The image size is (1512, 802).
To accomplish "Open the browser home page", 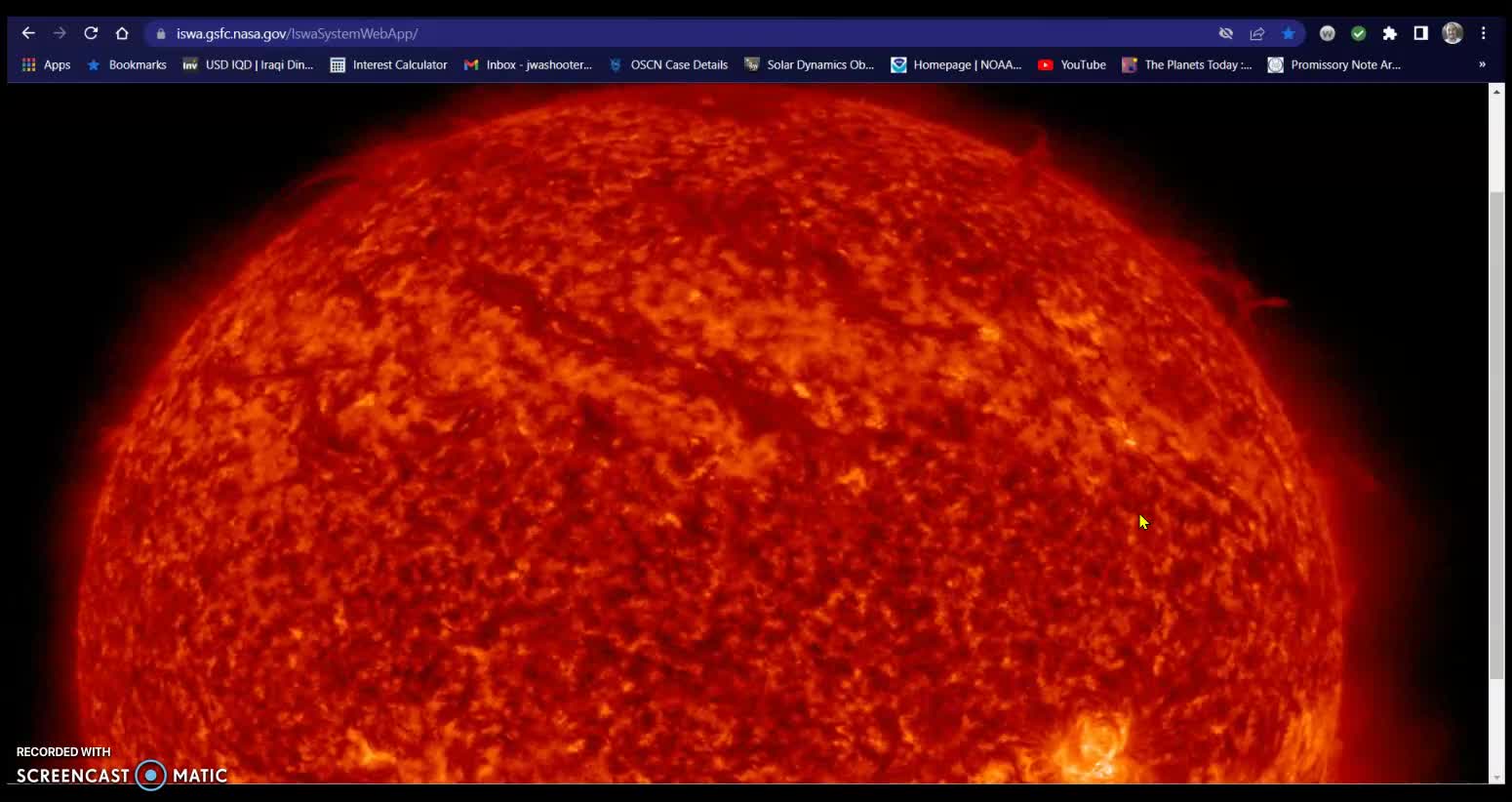I will [x=122, y=33].
